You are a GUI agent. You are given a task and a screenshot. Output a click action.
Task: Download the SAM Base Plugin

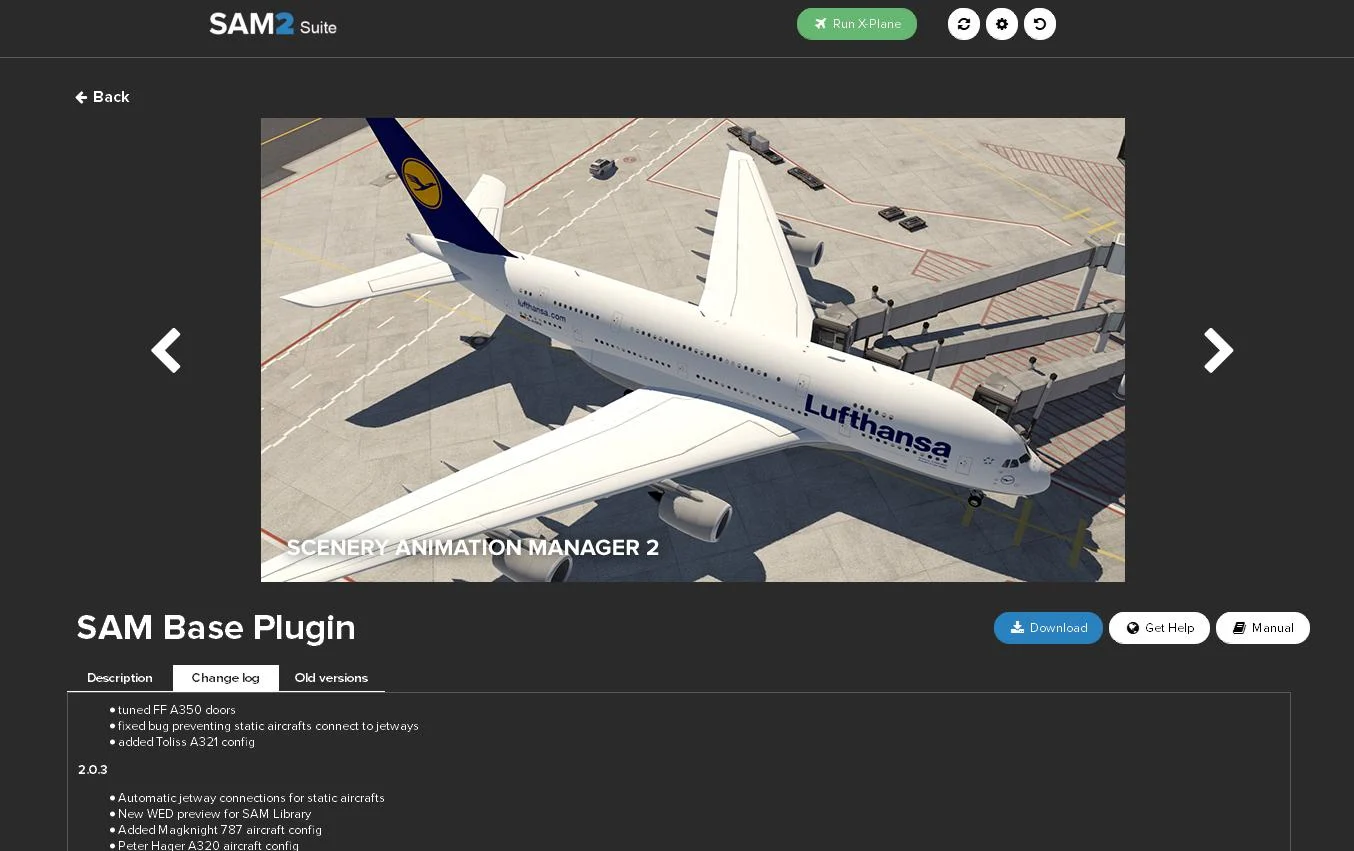pos(1048,628)
